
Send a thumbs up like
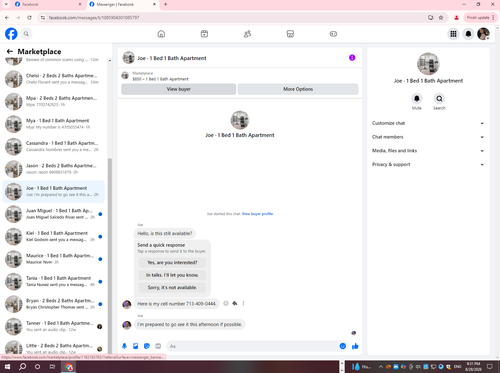click(355, 346)
